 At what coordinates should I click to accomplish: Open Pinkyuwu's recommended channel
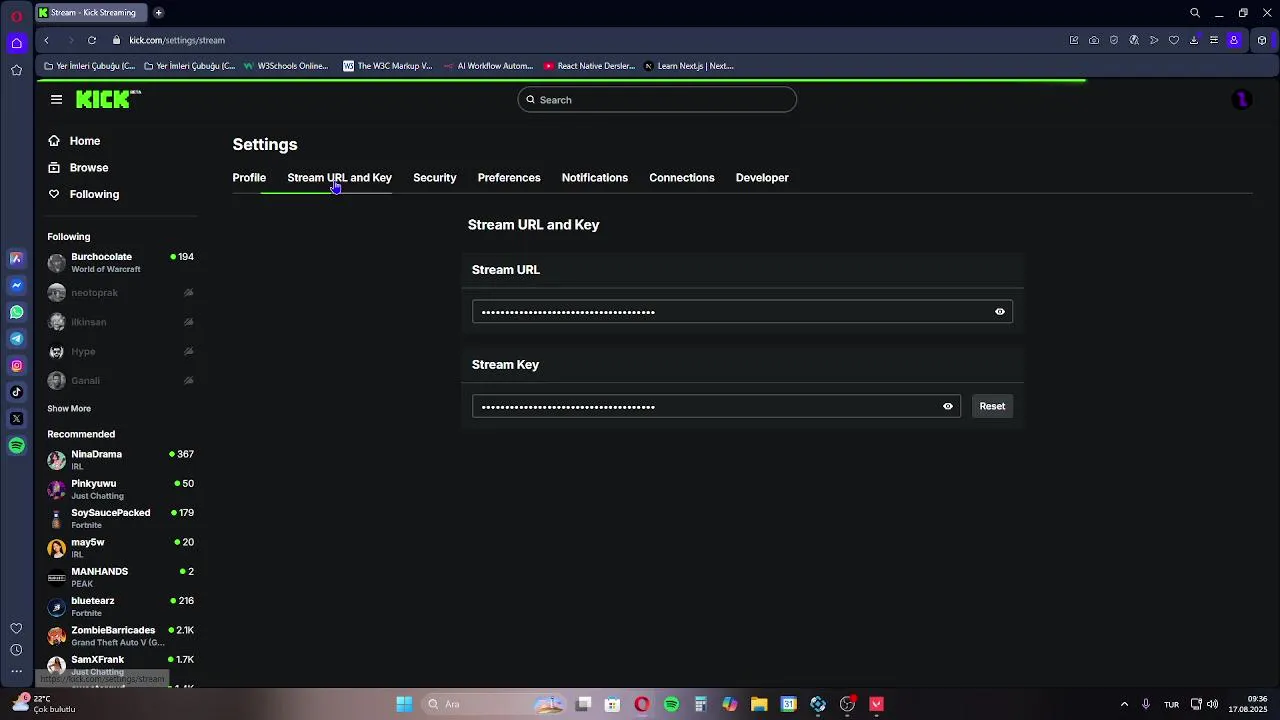coord(120,489)
